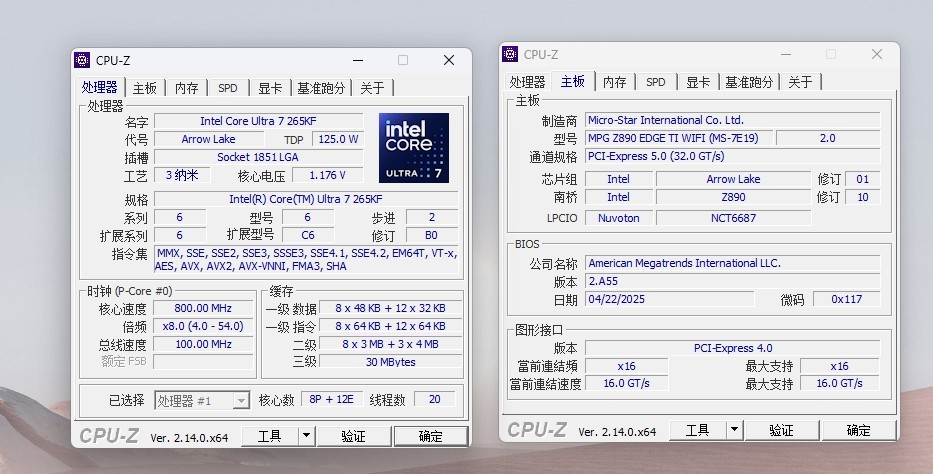Click the BIOS date 04/22/2025
The image size is (933, 474).
click(669, 299)
